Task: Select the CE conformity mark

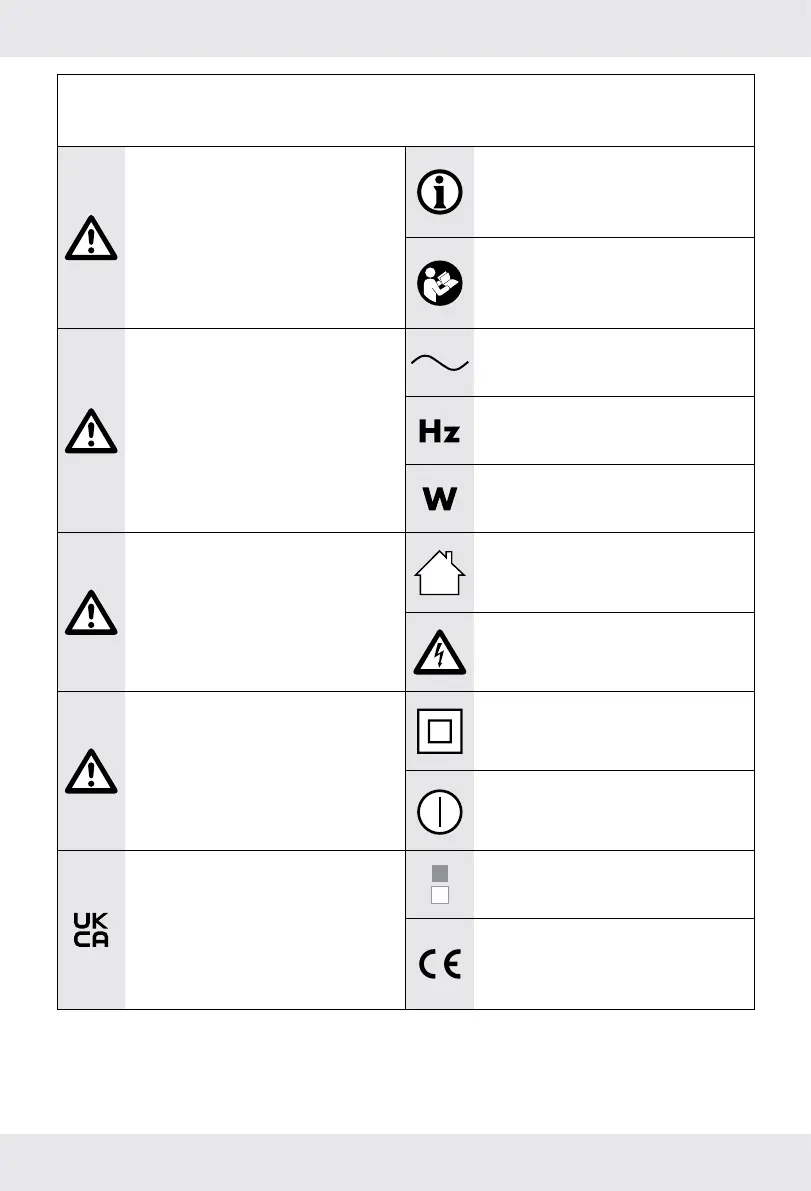Action: [440, 965]
